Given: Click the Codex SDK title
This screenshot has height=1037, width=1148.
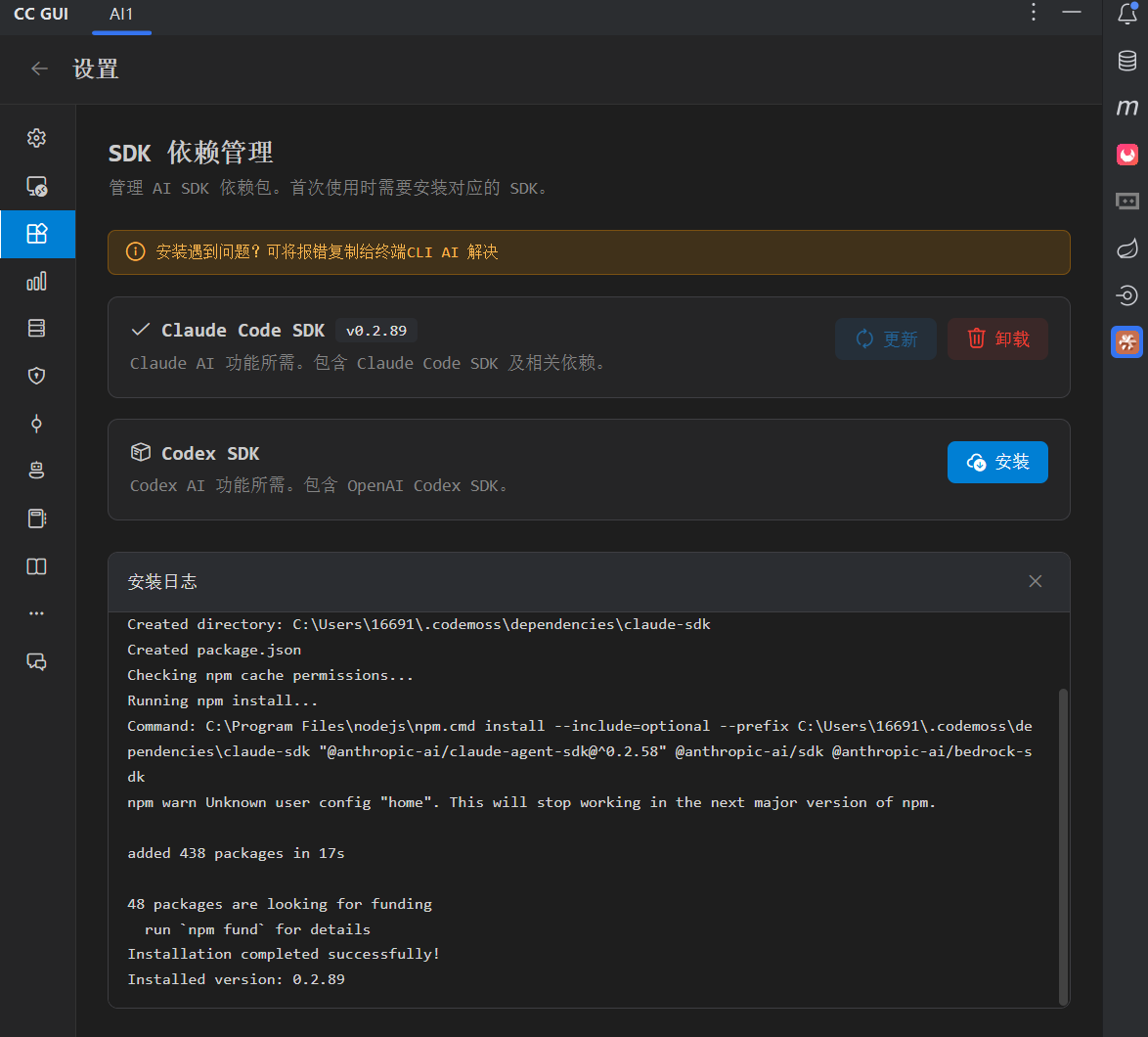Looking at the screenshot, I should coord(210,453).
